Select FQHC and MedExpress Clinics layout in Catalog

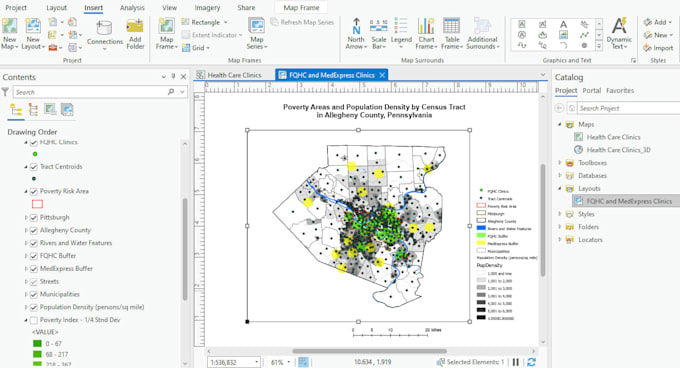[x=629, y=201]
